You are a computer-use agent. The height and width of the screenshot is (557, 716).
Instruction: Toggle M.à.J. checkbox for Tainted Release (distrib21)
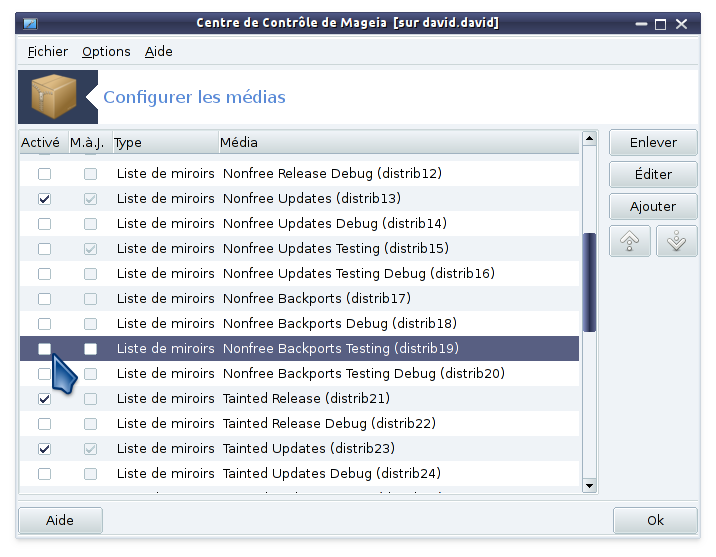90,399
